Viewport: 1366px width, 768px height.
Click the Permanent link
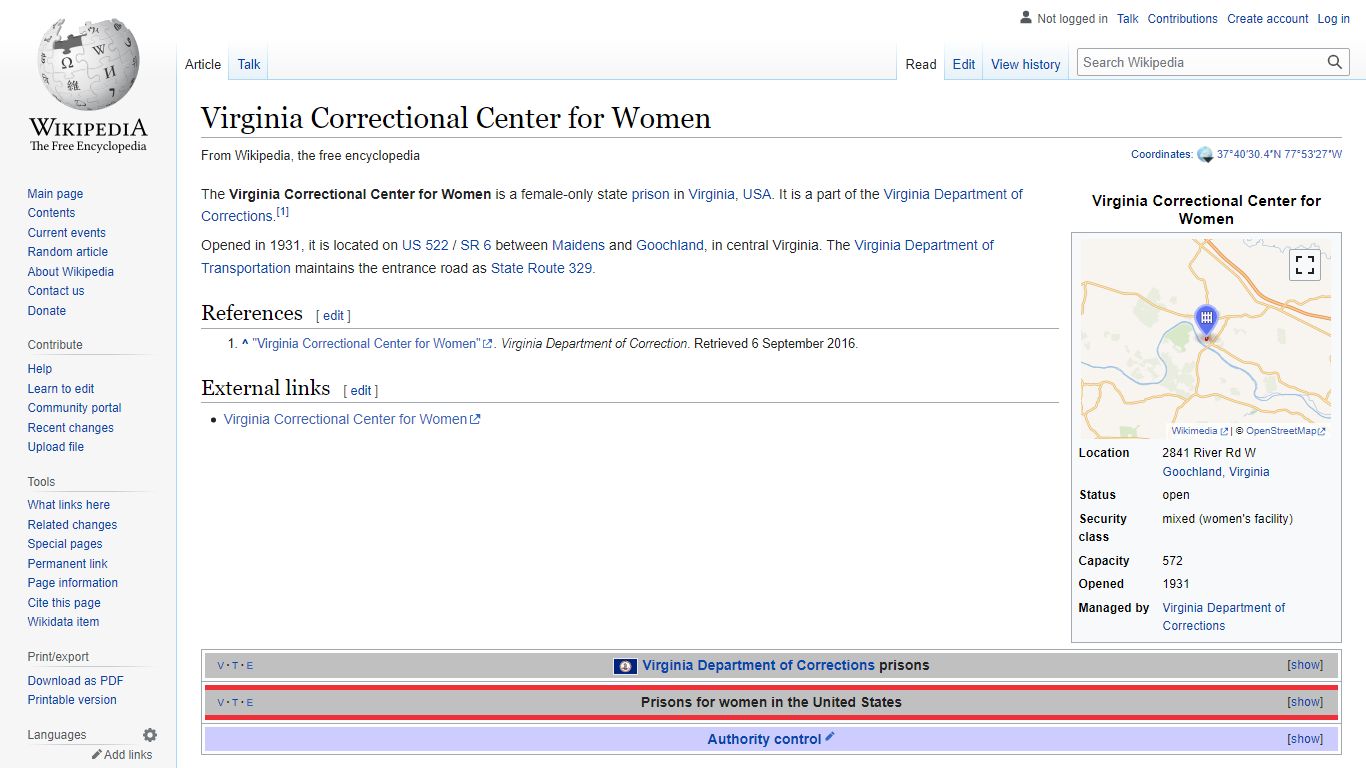pos(67,564)
